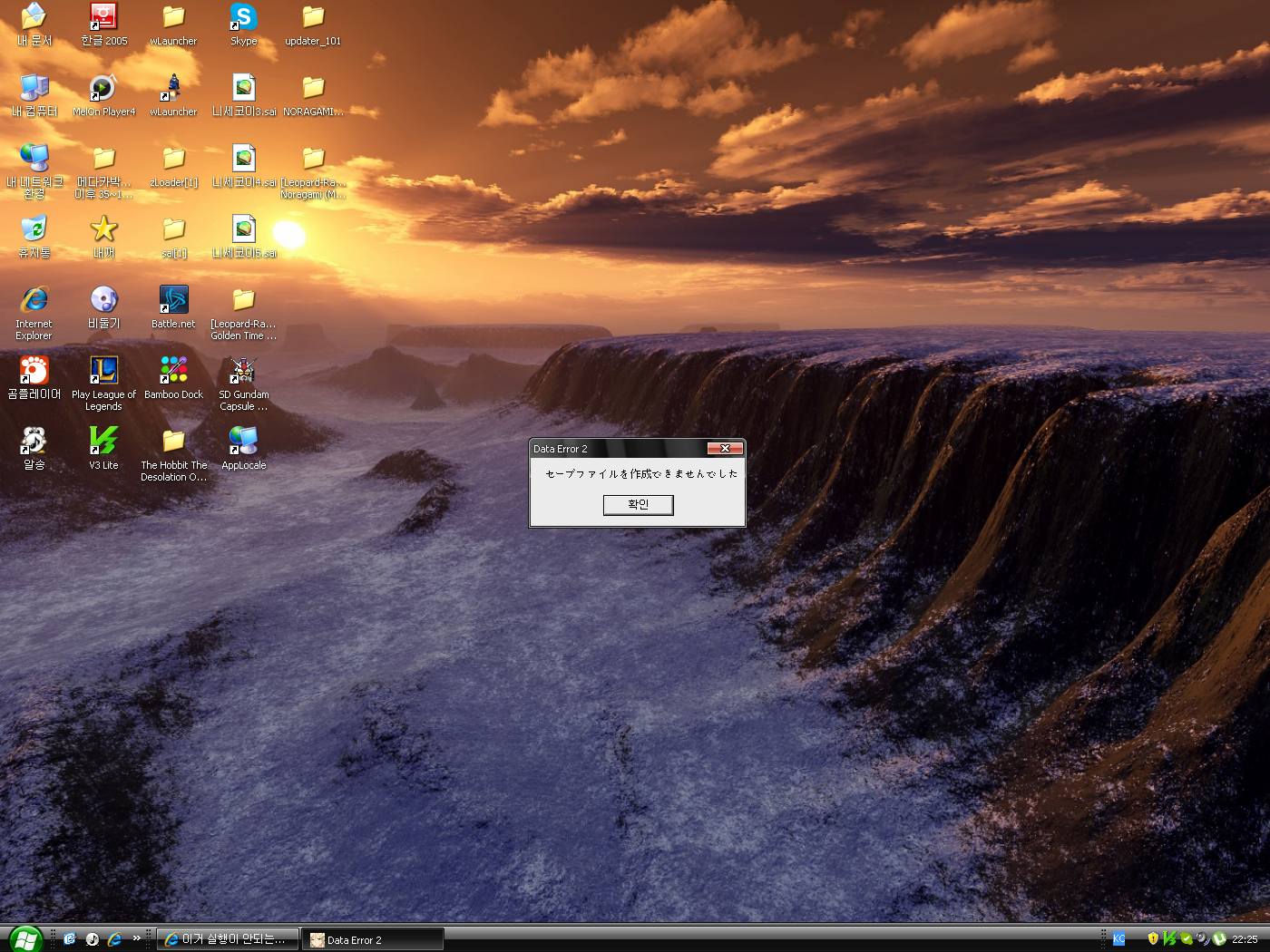Select the 한글 2005 desktop icon
This screenshot has height=952, width=1270.
click(x=103, y=17)
